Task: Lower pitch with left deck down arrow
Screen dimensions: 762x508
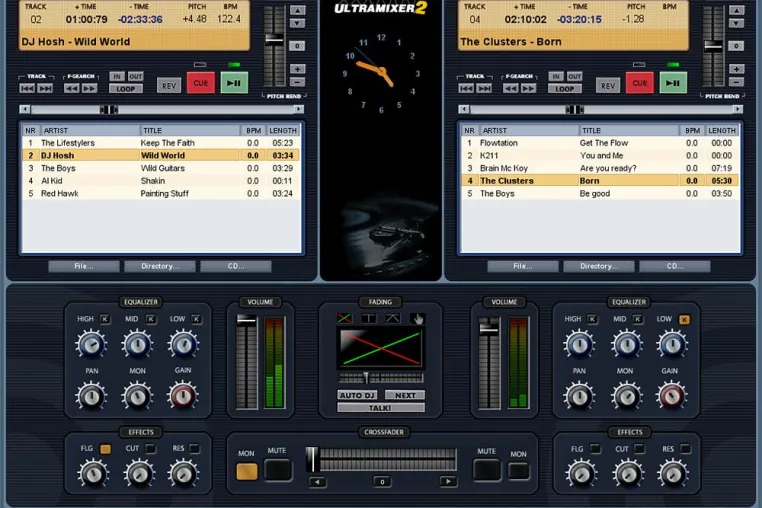Action: pyautogui.click(x=297, y=23)
